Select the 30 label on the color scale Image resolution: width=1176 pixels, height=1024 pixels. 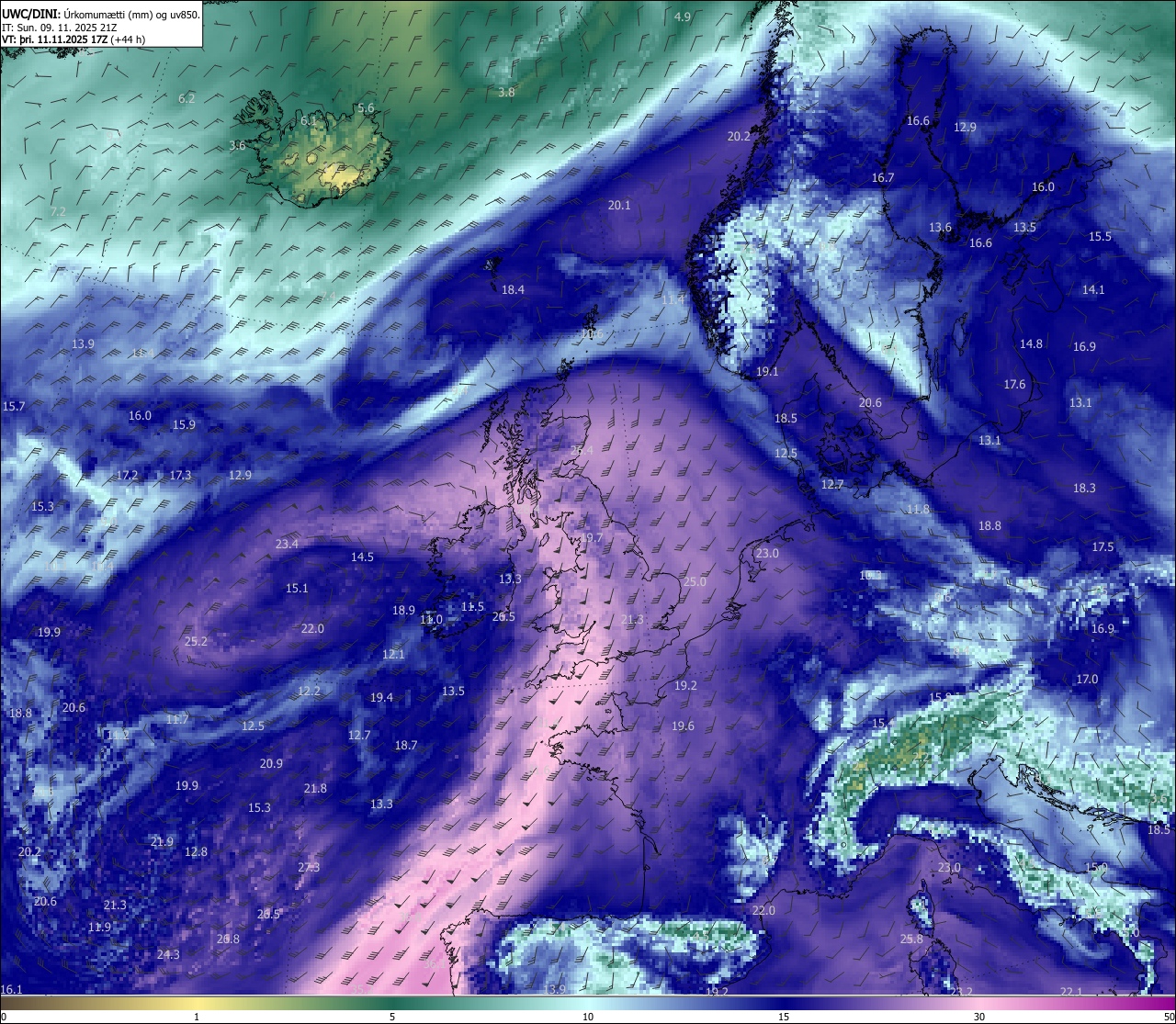pyautogui.click(x=979, y=1017)
